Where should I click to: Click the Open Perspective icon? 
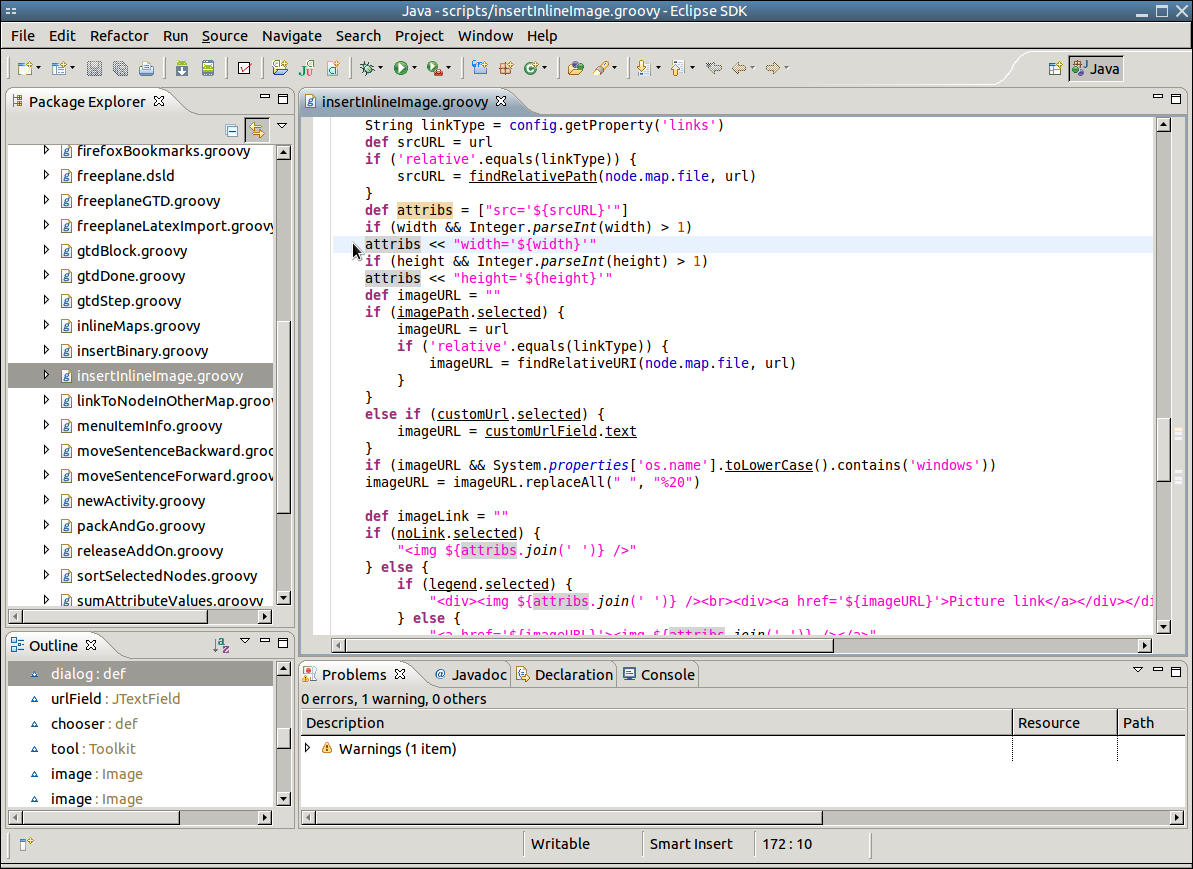1054,68
